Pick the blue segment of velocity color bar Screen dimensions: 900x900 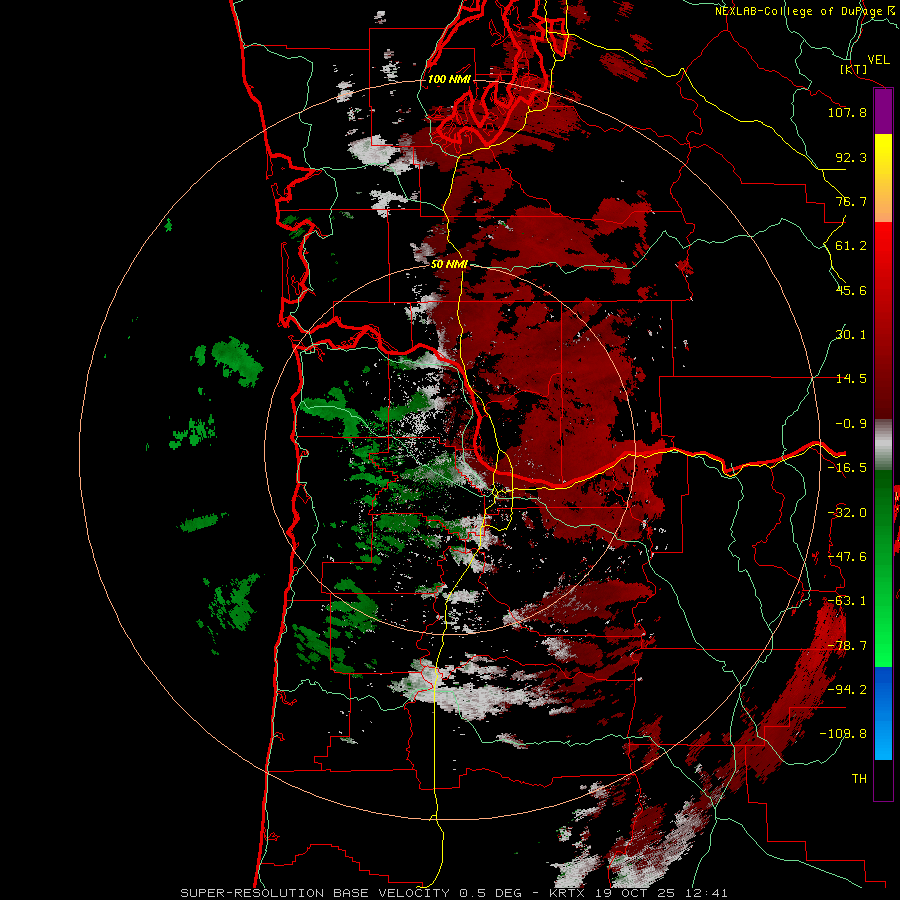[x=883, y=713]
